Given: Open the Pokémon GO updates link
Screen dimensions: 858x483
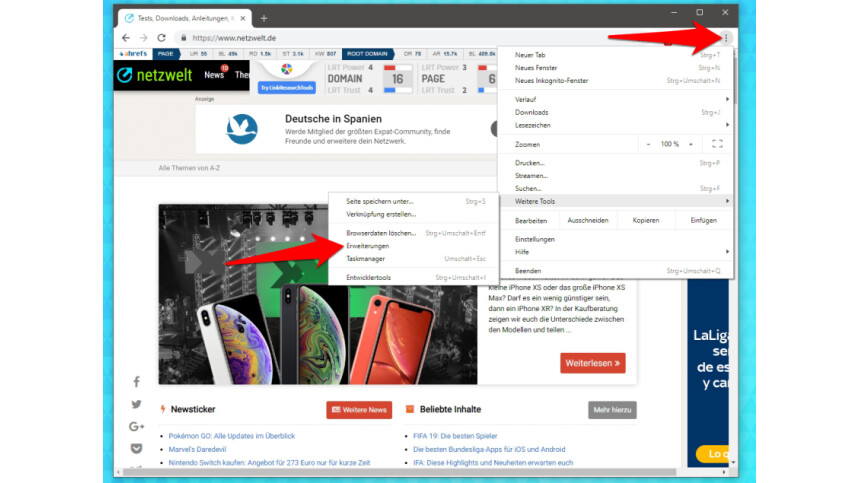Looking at the screenshot, I should pos(231,436).
